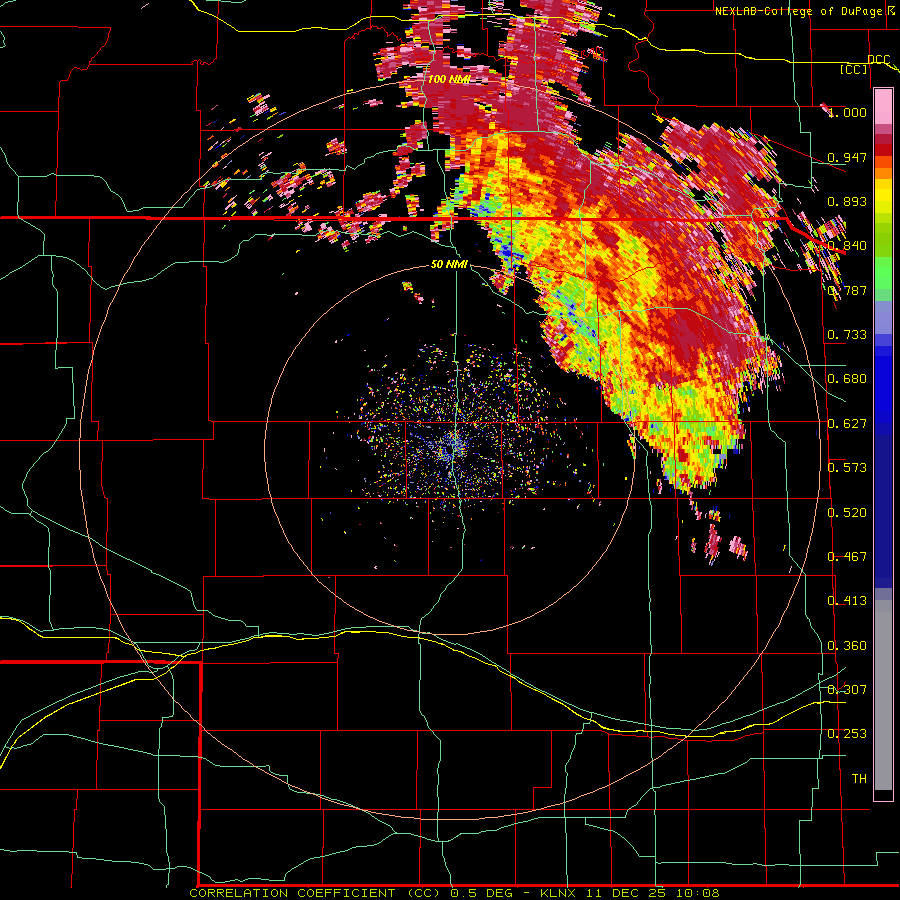Click the 10:08 time stamp
Viewport: 900px width, 900px height.
coord(697,893)
